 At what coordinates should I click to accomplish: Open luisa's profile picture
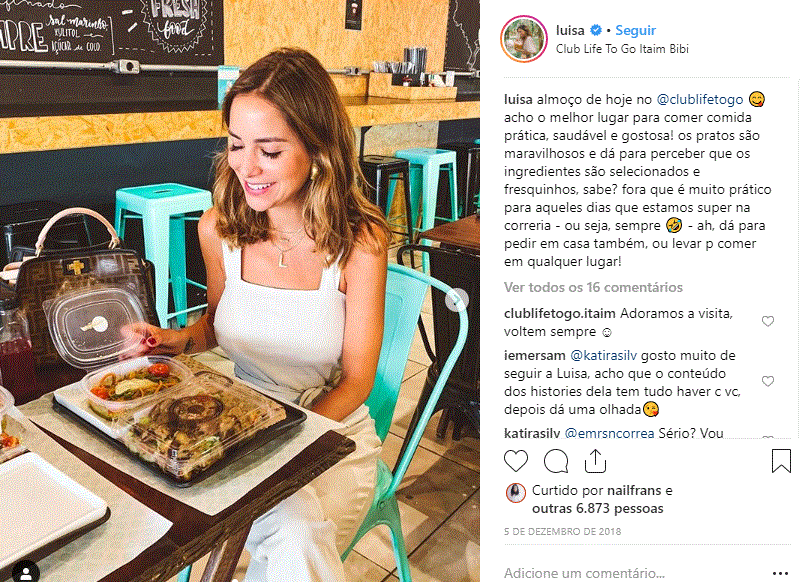point(524,39)
